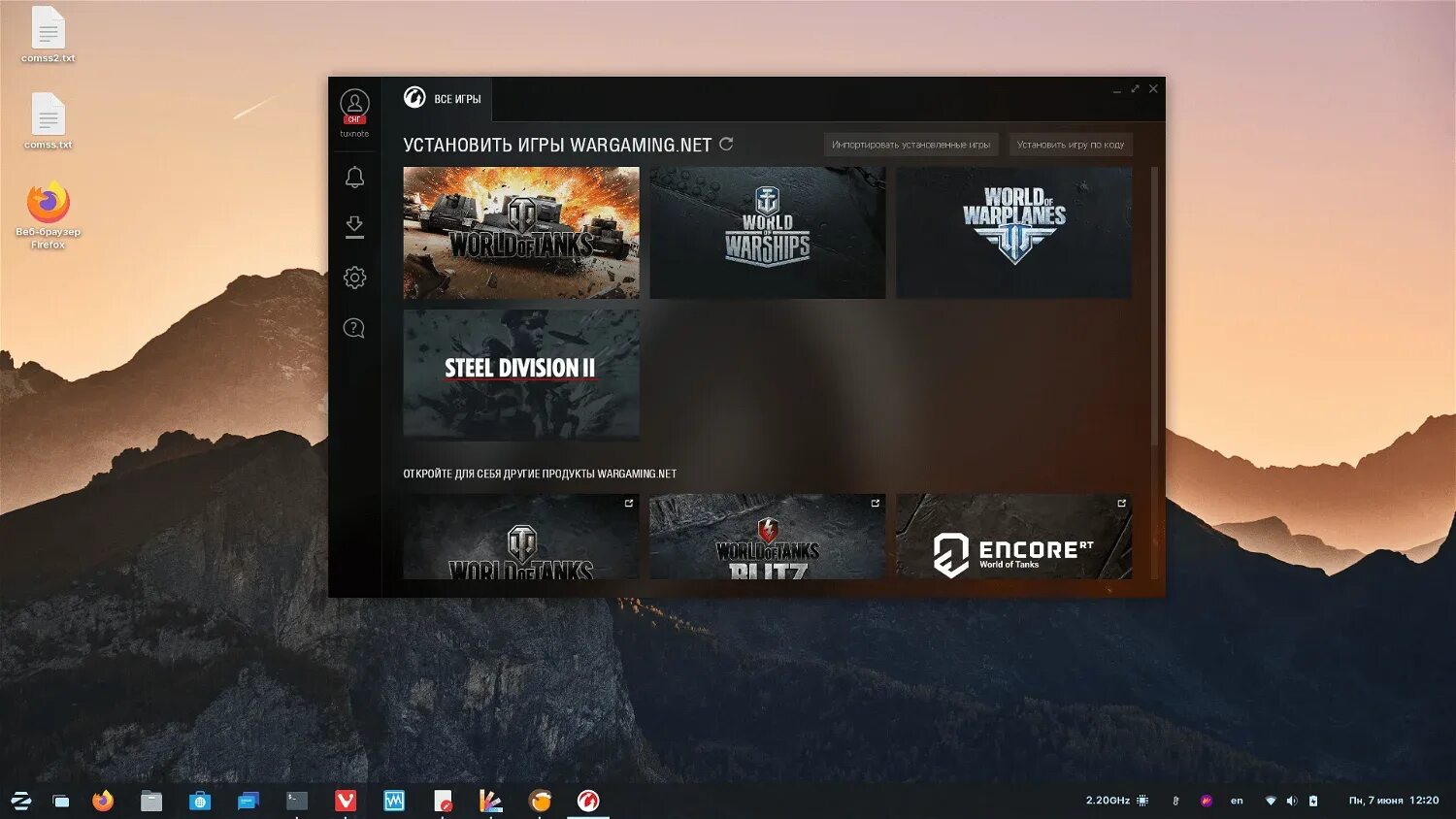Launch Firefox from desktop shortcut
Screen dimensions: 1456x819
point(48,214)
